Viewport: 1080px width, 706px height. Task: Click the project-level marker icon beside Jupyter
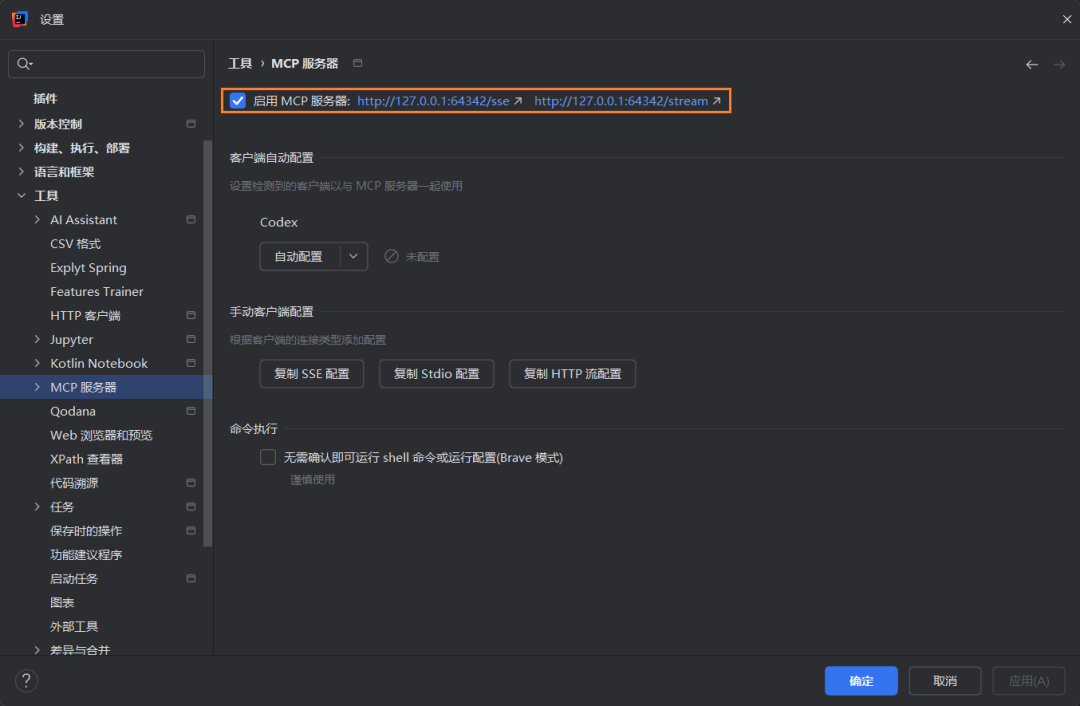coord(191,340)
